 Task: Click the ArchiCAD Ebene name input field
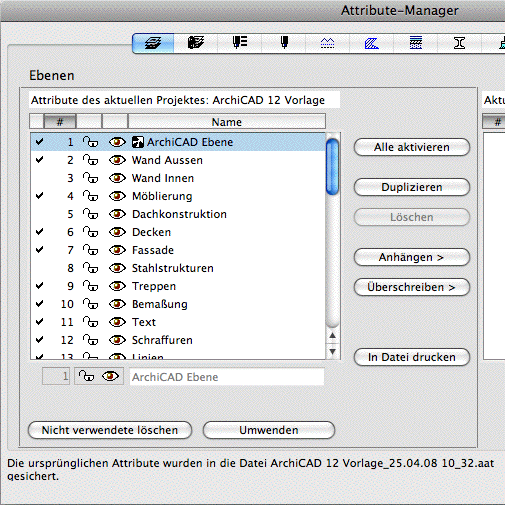tap(227, 377)
